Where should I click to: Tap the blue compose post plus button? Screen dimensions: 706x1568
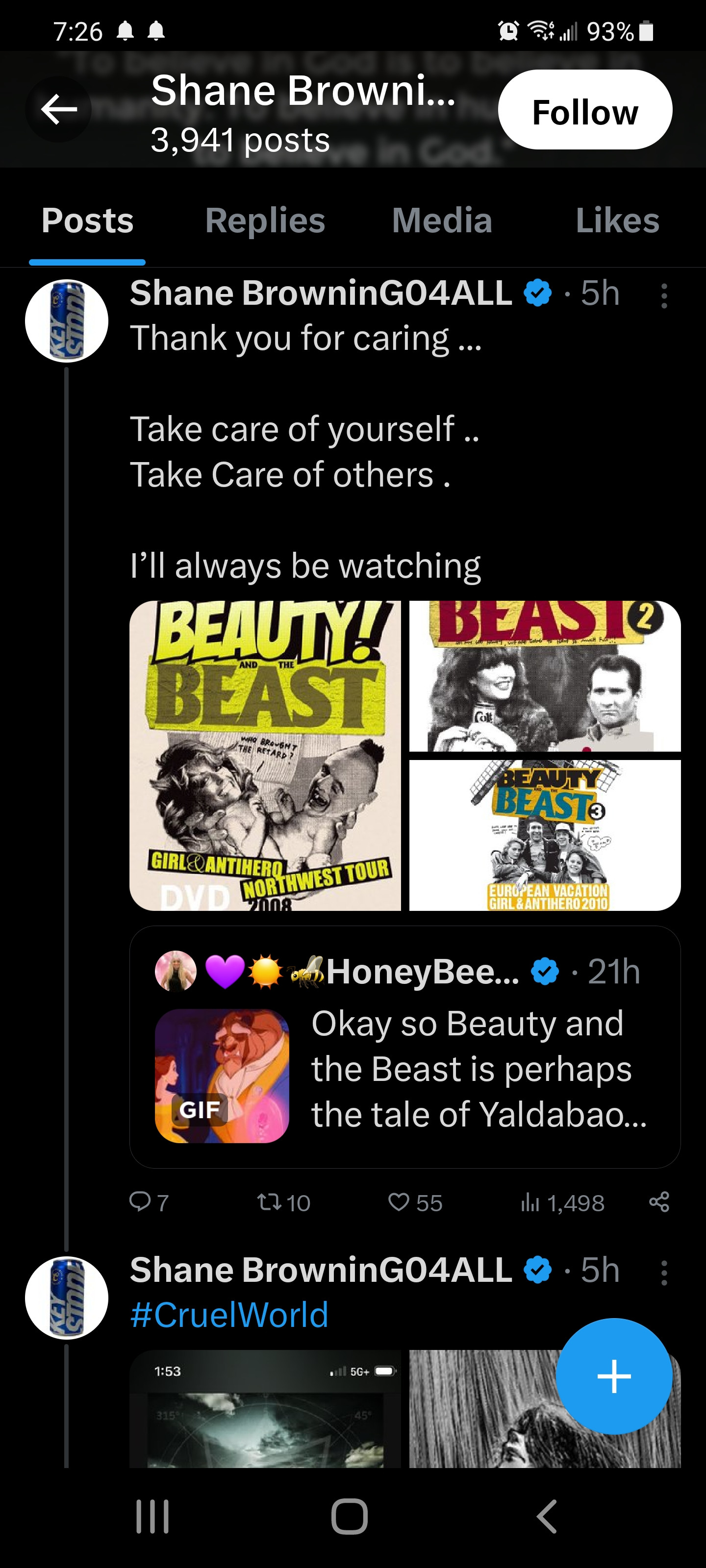613,1375
